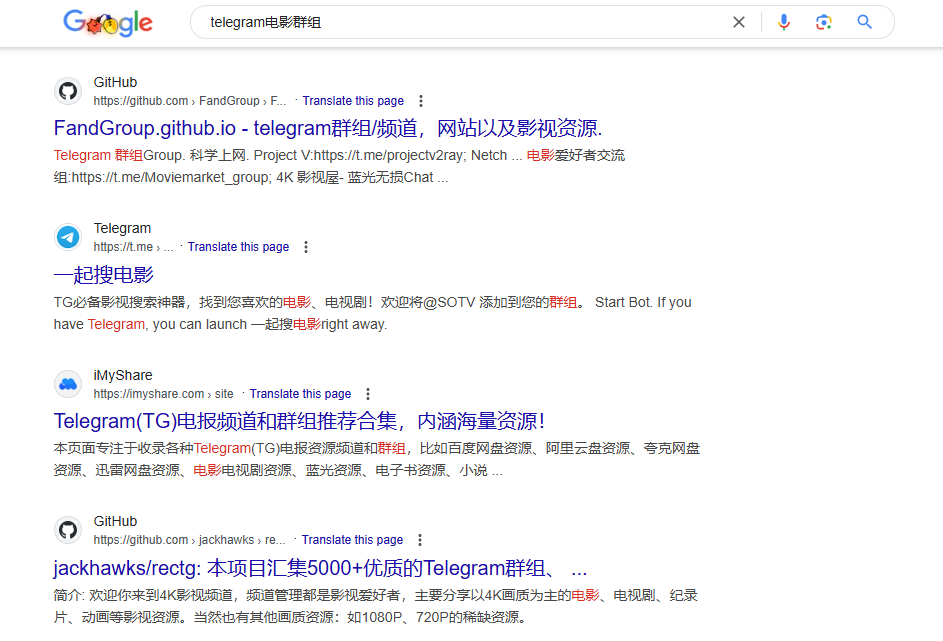Click the GitHub favicon of the FandGroup result
This screenshot has height=641, width=943.
[68, 91]
